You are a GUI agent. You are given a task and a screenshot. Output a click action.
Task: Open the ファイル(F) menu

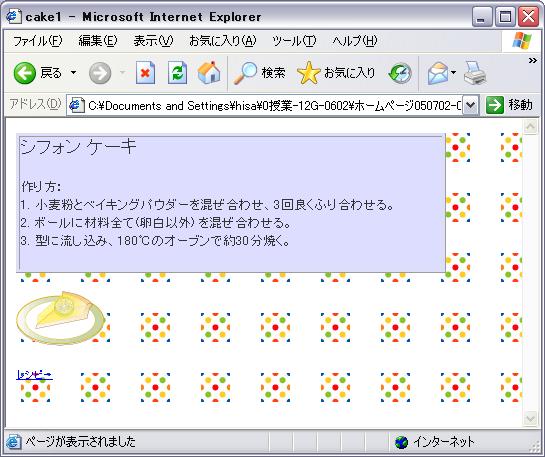(x=38, y=41)
